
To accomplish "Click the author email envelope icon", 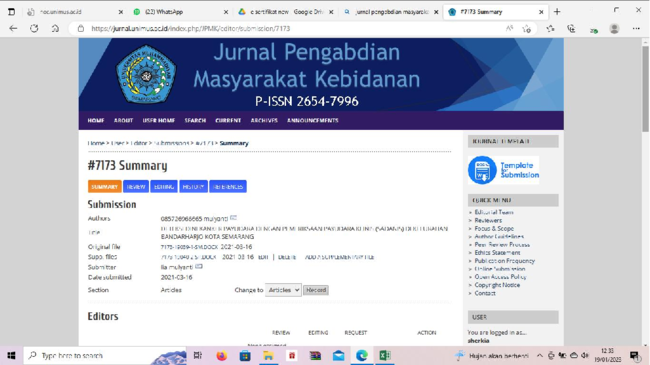I will (x=233, y=218).
